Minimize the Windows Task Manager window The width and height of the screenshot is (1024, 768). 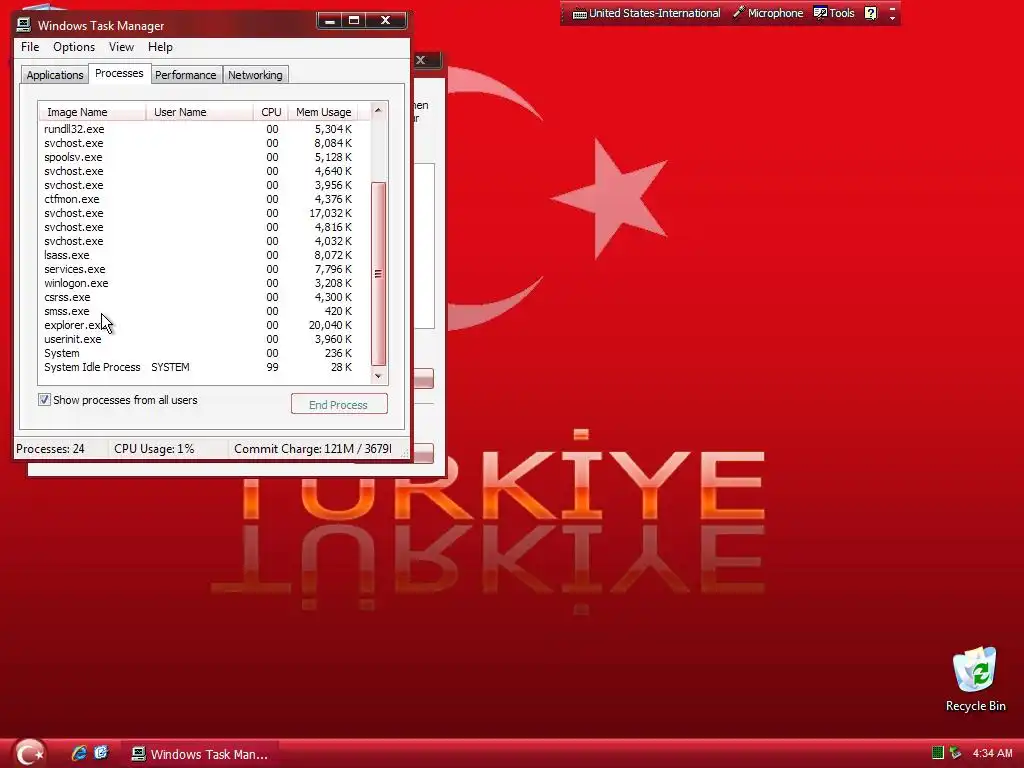330,21
